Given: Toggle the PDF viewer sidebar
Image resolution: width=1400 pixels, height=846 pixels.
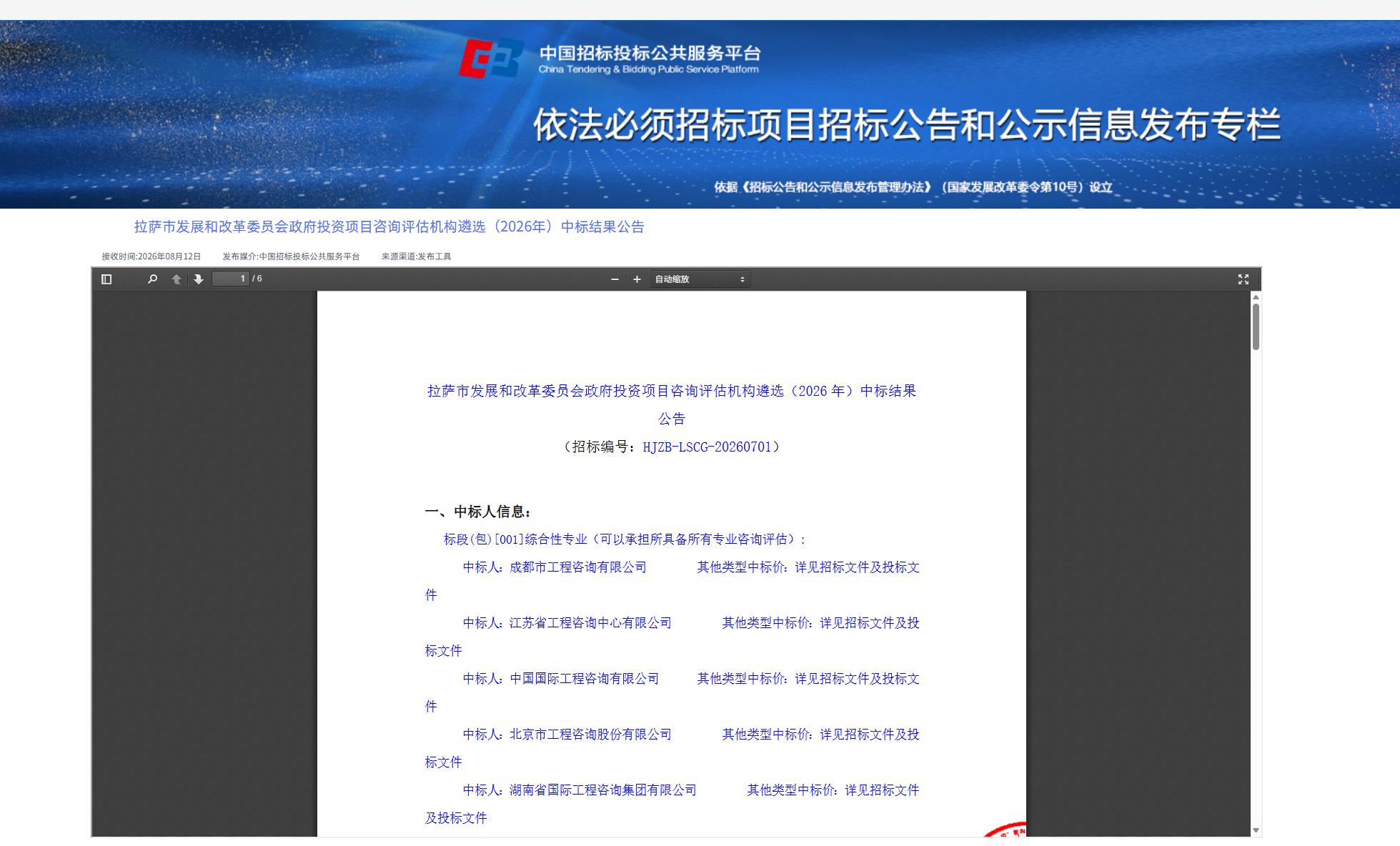Looking at the screenshot, I should (106, 279).
